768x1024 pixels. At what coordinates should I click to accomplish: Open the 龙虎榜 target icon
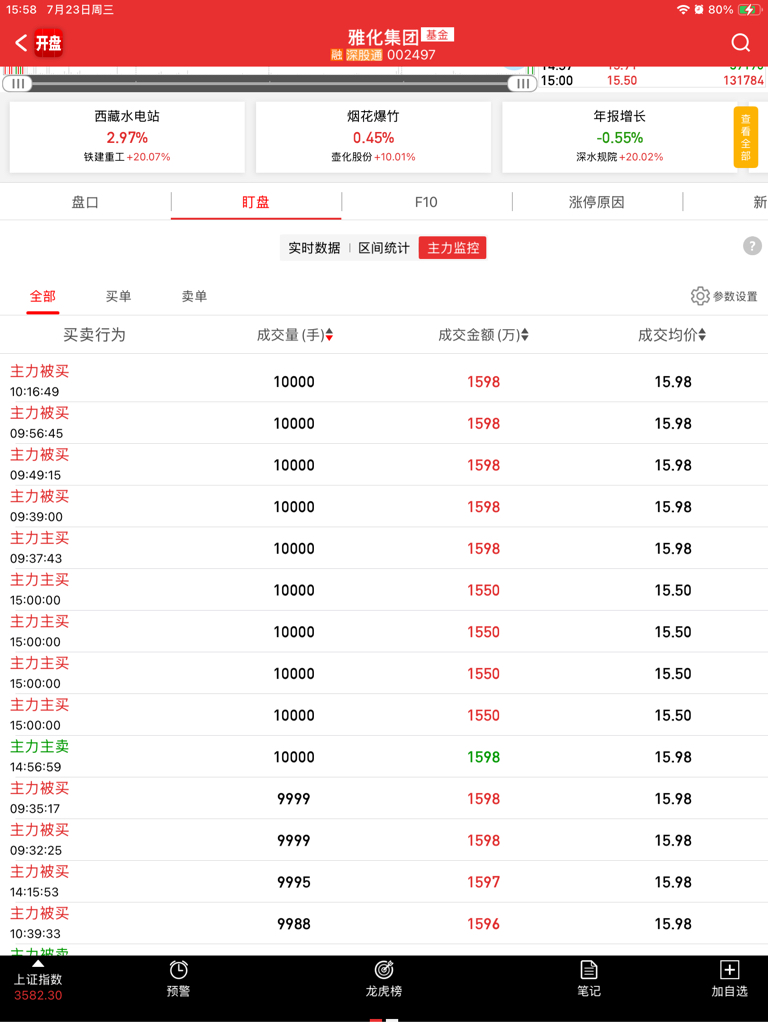(384, 970)
